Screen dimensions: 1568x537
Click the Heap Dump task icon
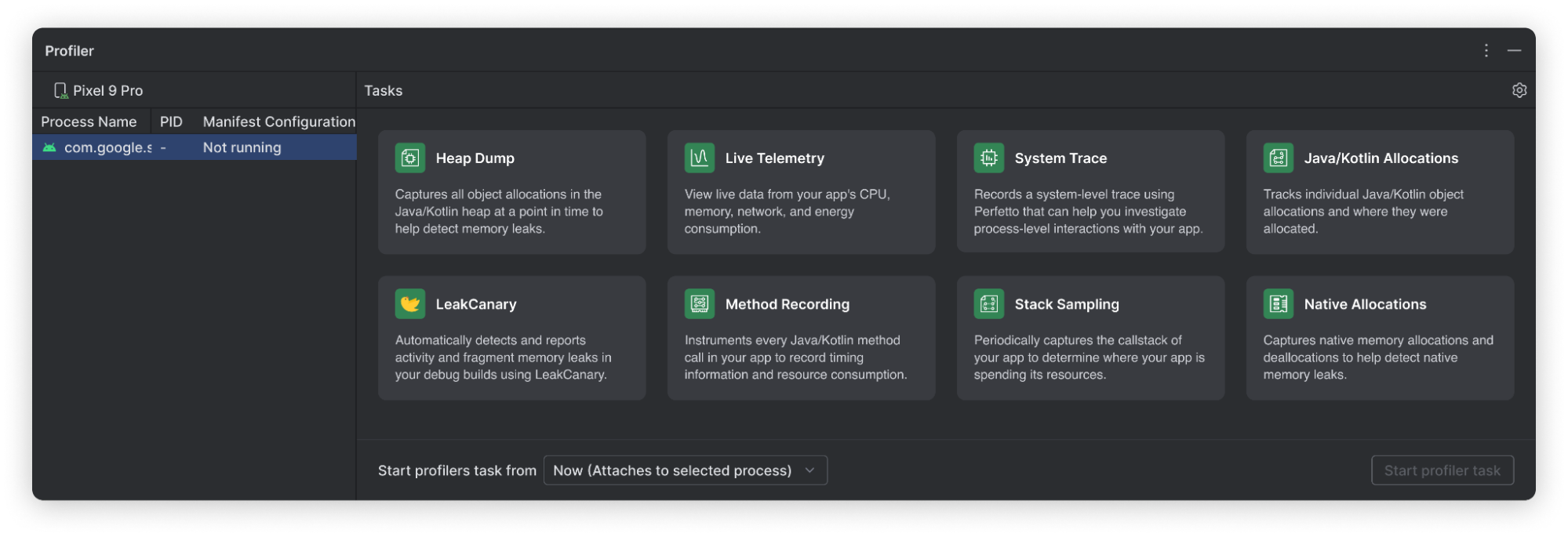point(410,158)
